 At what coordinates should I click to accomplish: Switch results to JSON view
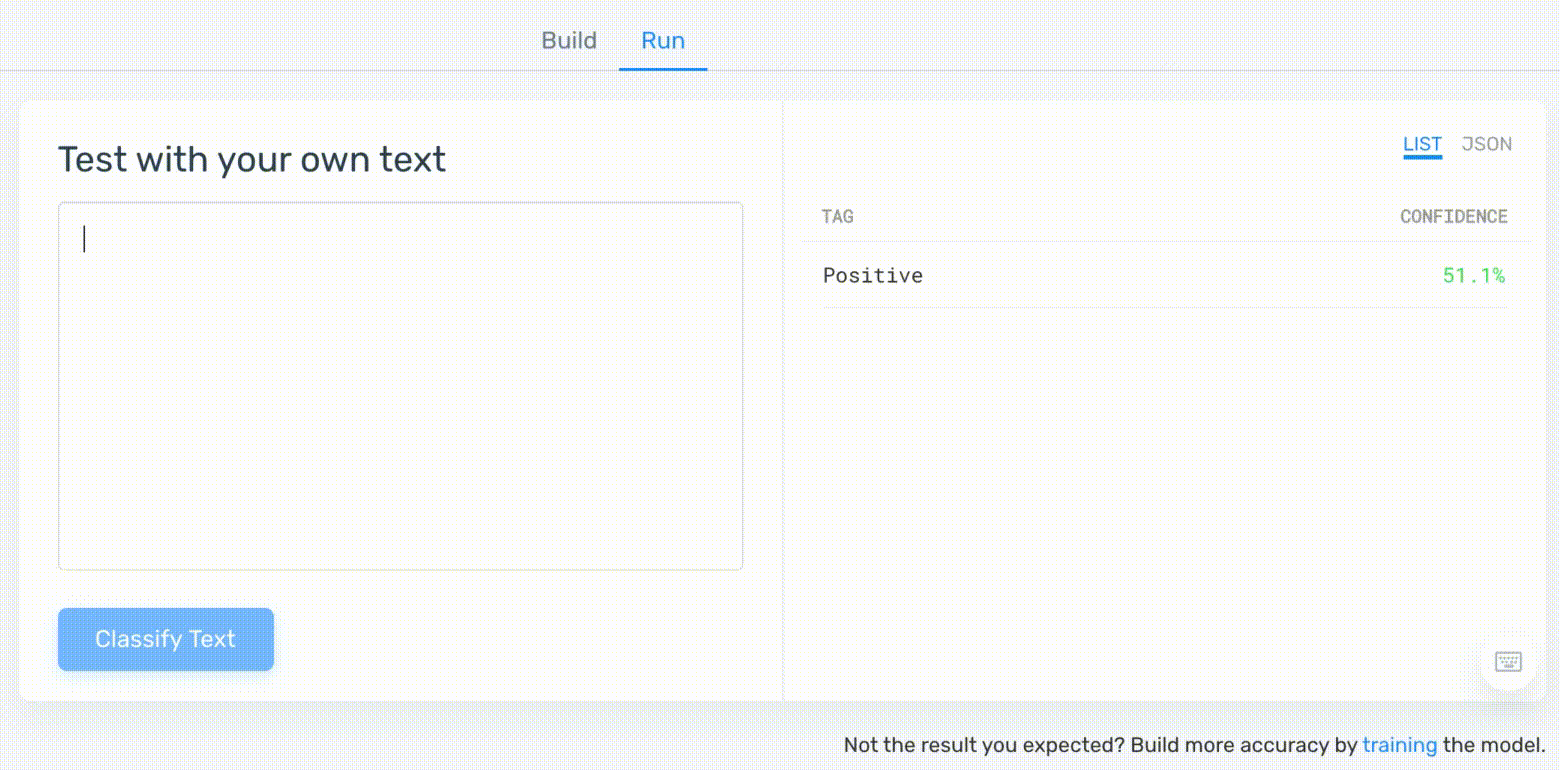click(1486, 144)
